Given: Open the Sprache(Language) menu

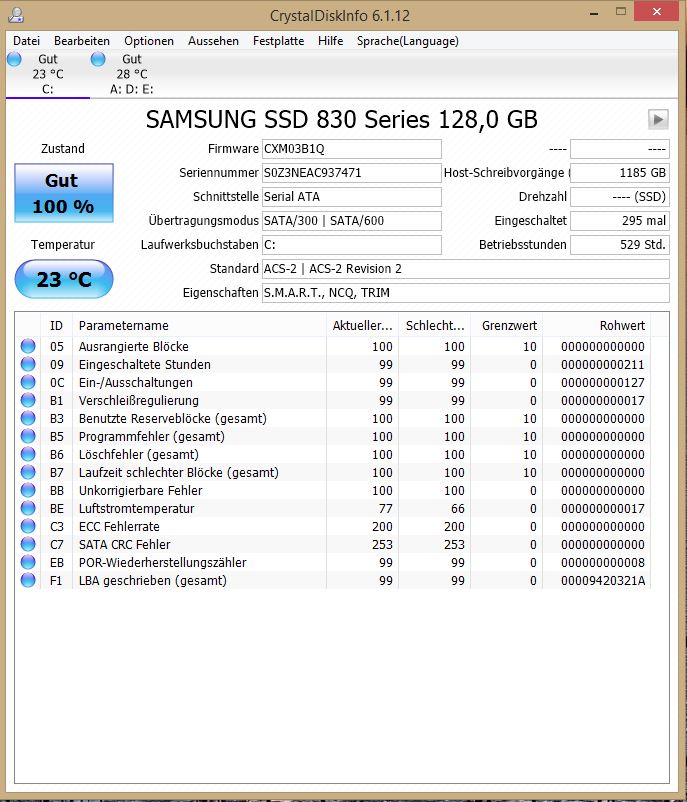Looking at the screenshot, I should [408, 41].
